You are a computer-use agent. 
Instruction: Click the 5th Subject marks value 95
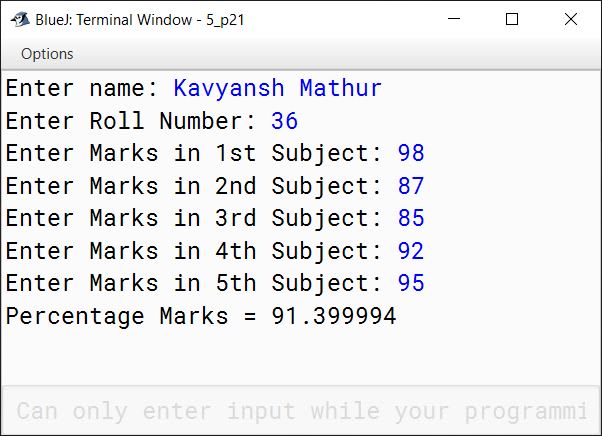411,283
